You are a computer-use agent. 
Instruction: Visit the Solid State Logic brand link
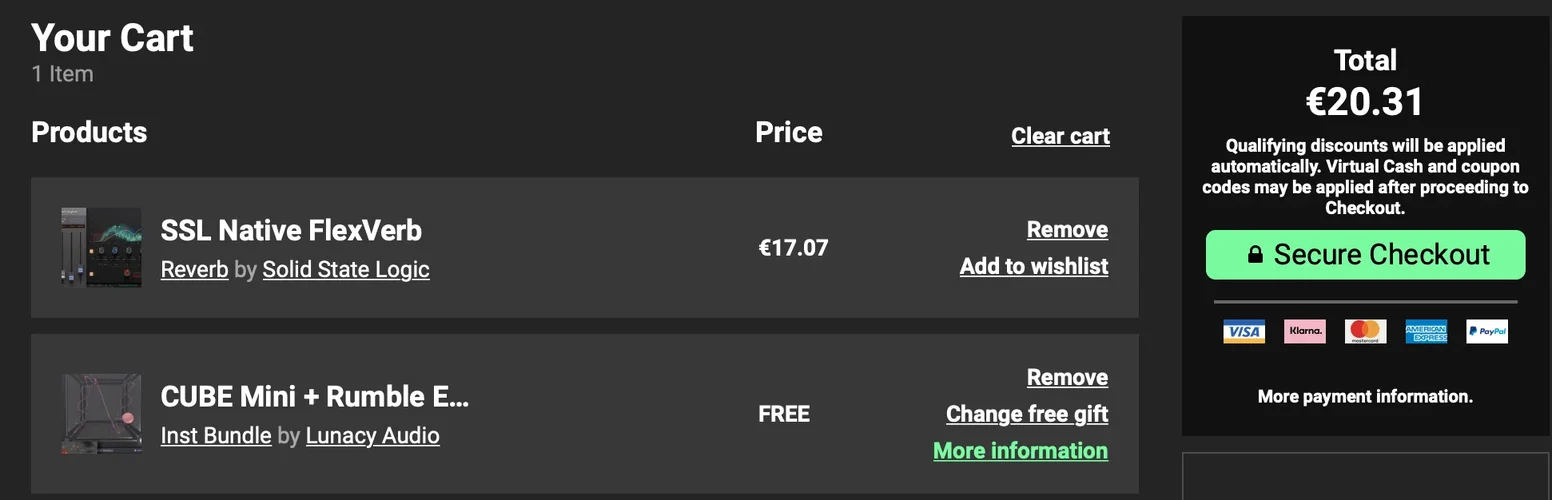[x=346, y=270]
